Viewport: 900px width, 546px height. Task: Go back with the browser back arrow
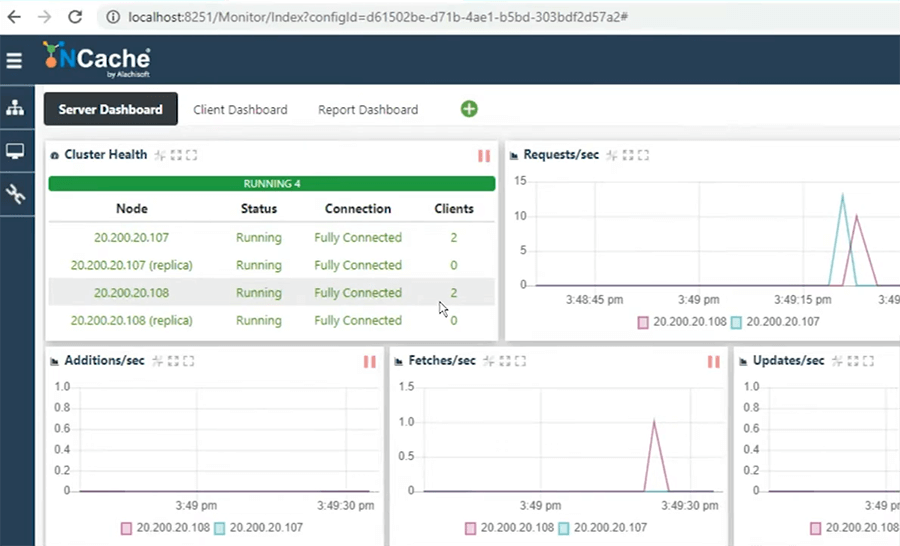click(x=14, y=17)
